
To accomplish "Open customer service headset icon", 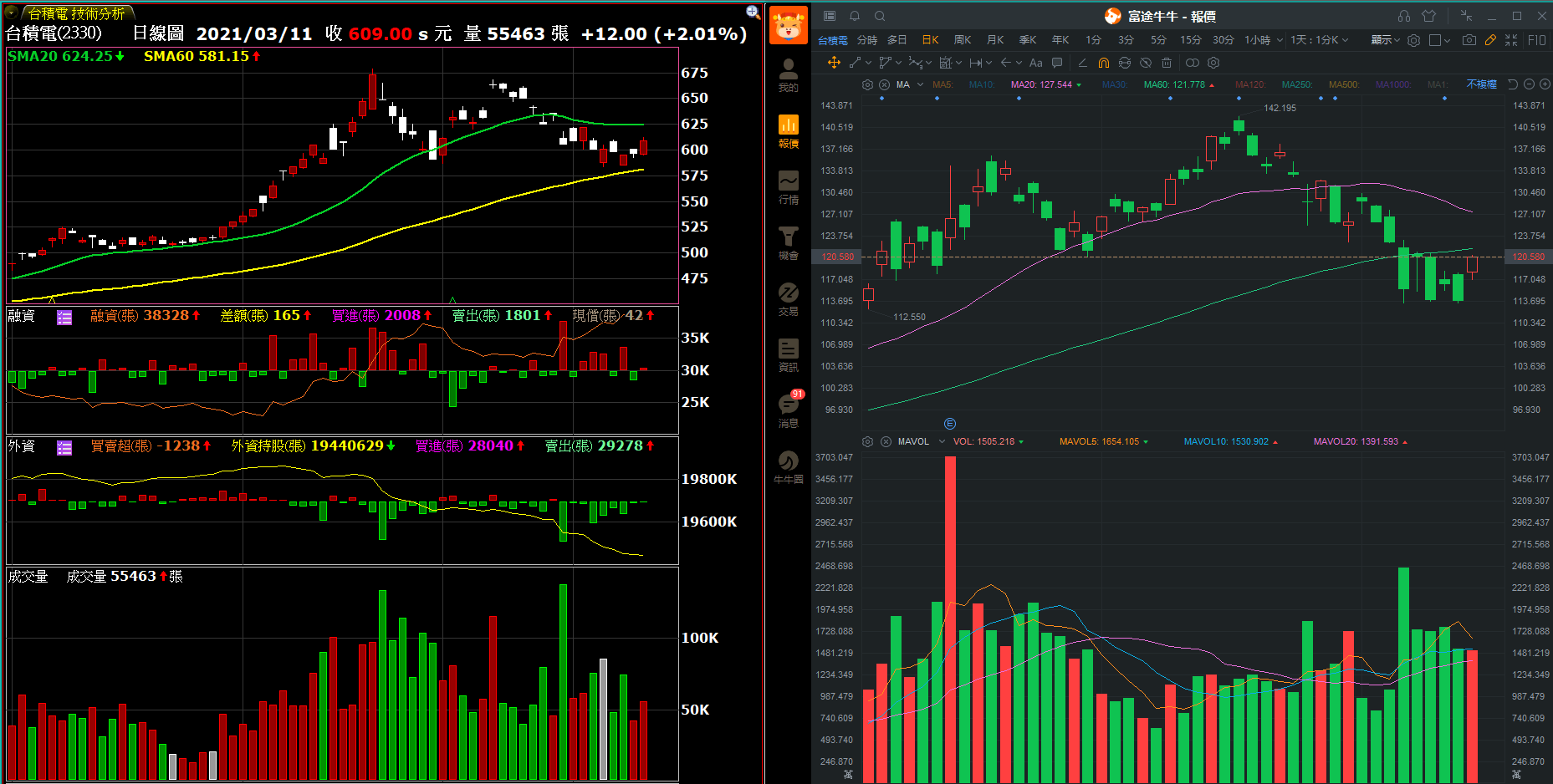I will click(x=1403, y=16).
